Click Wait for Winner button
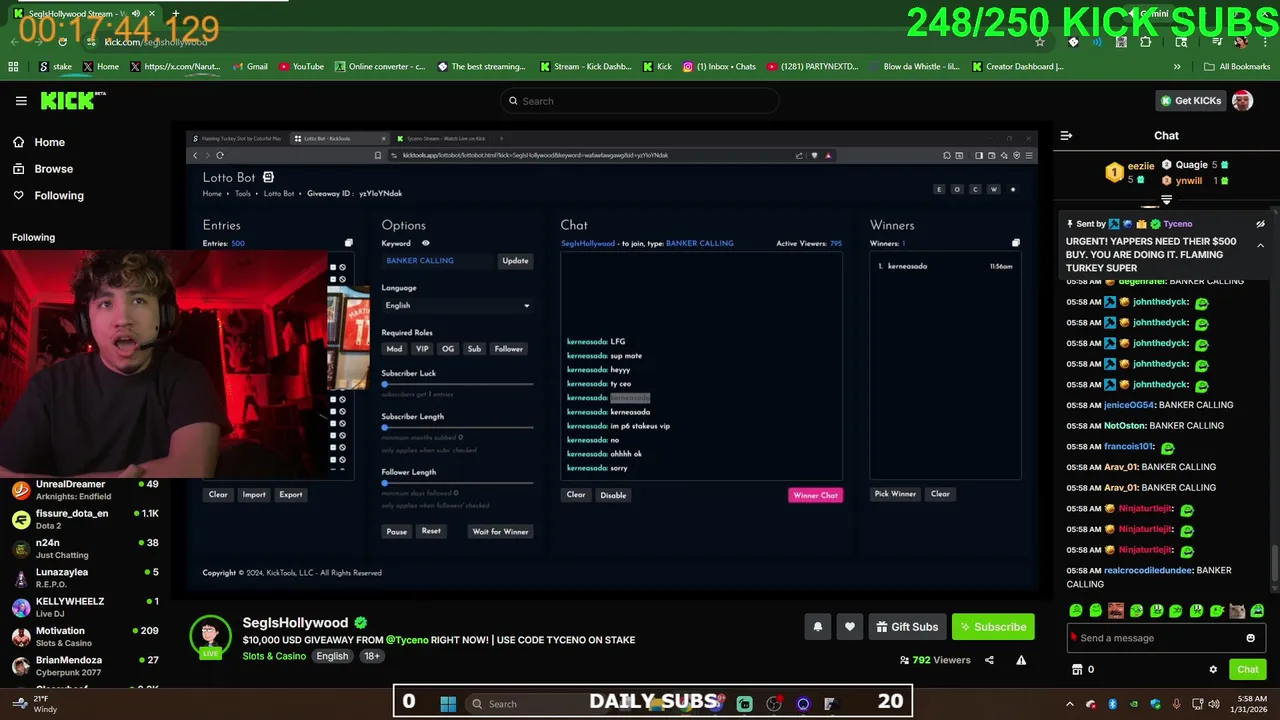1280x720 pixels. tap(500, 532)
